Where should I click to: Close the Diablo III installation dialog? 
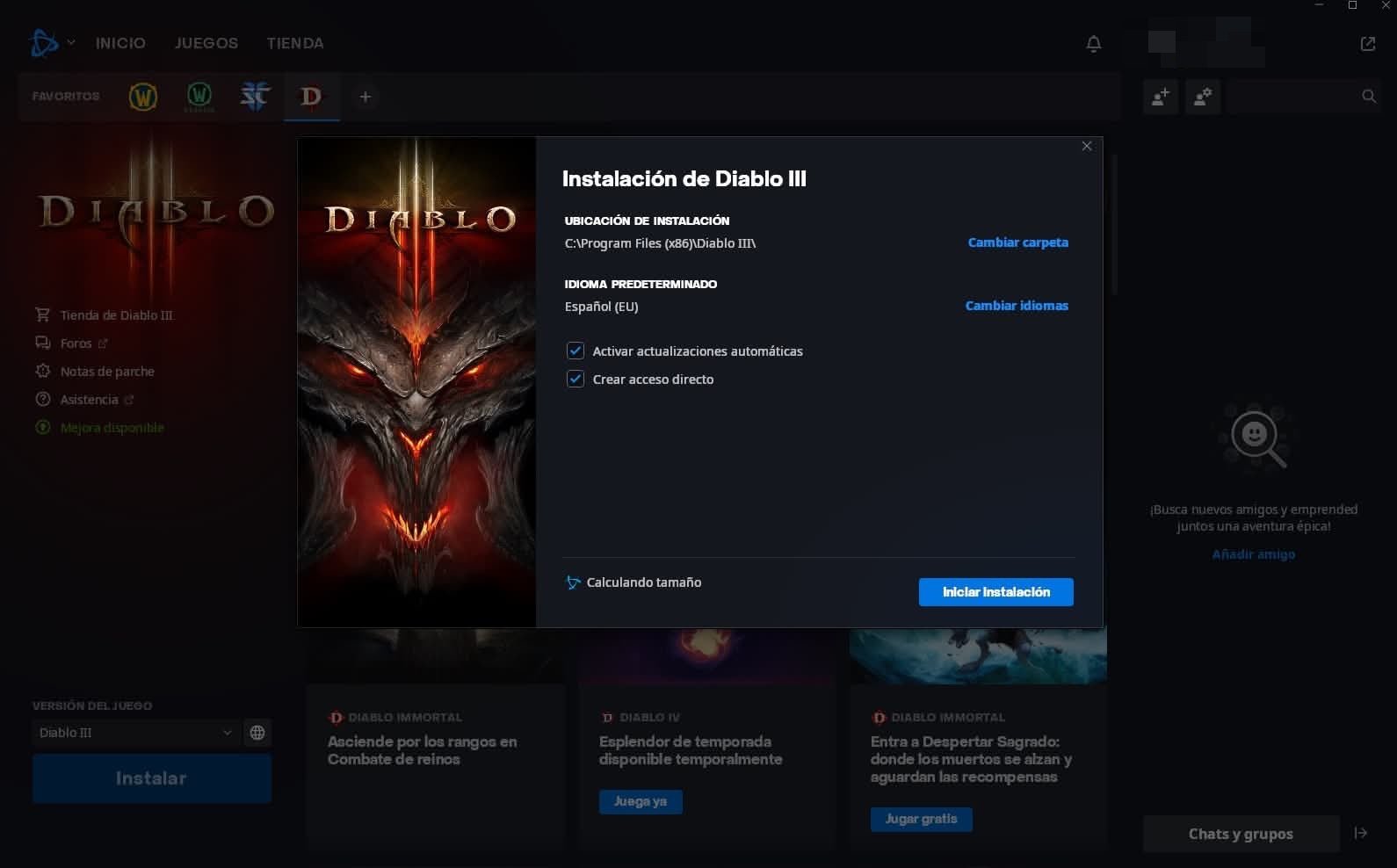pos(1087,147)
